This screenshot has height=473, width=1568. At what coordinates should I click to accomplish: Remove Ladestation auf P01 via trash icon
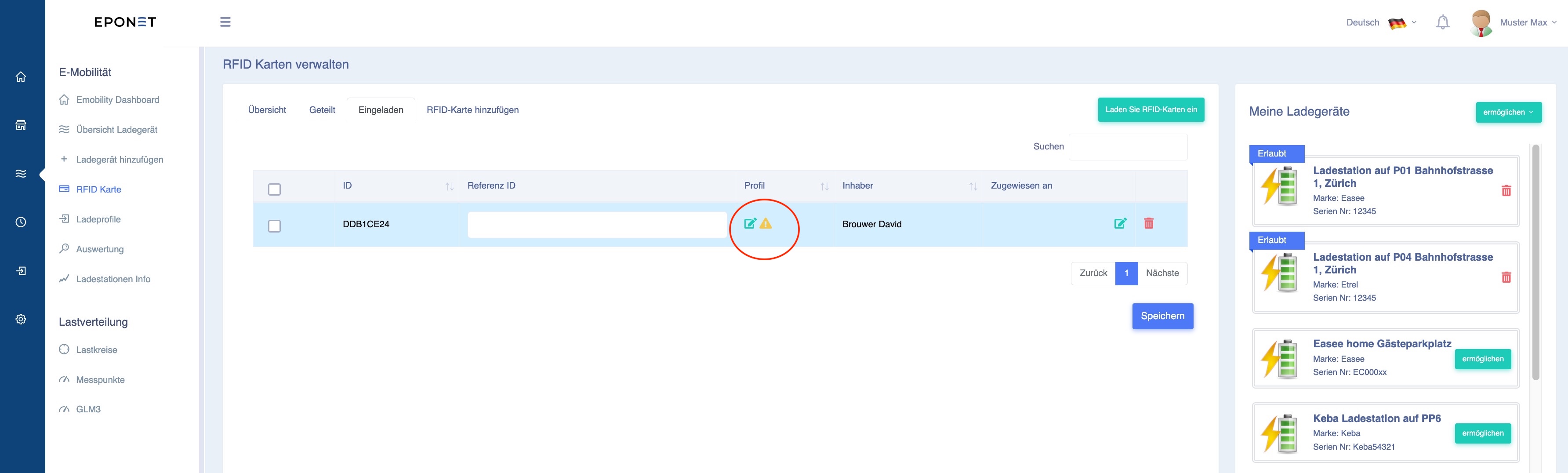[x=1506, y=190]
